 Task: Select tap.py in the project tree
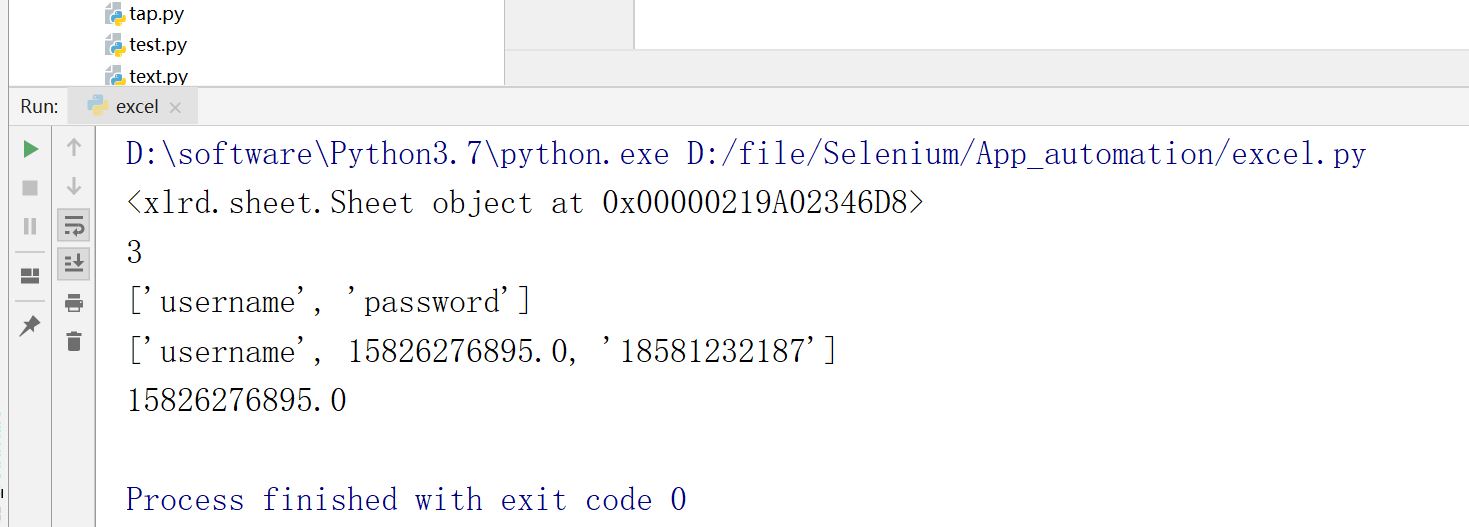tap(156, 14)
